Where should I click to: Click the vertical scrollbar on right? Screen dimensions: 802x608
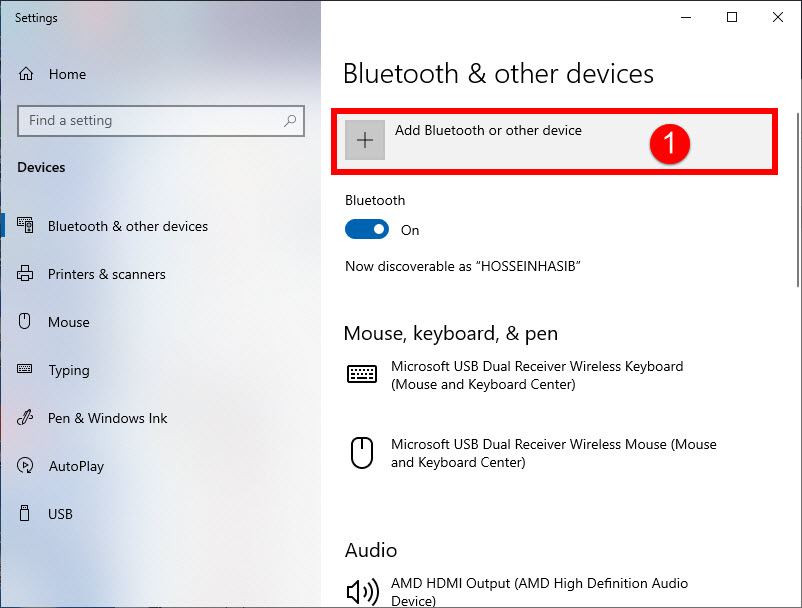798,199
